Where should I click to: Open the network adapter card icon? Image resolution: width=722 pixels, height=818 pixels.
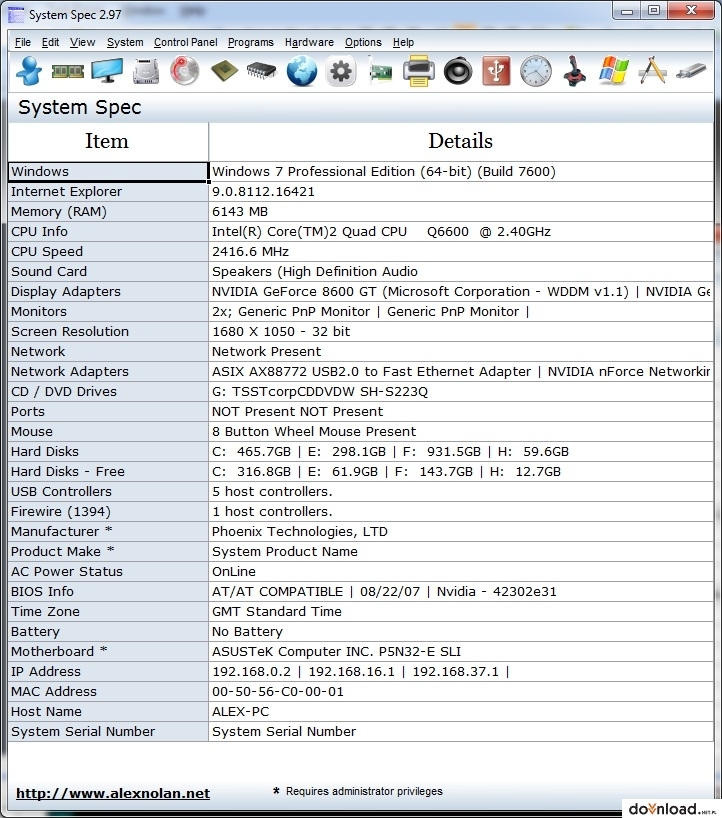pyautogui.click(x=380, y=73)
